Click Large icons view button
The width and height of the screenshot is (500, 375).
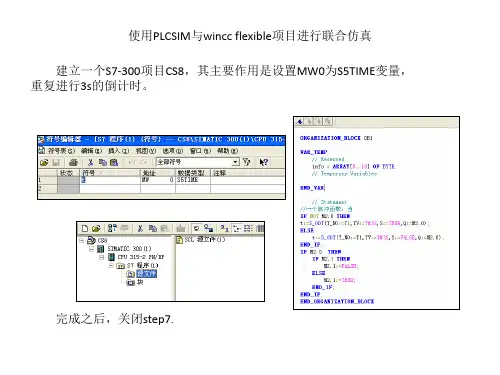tap(225, 228)
